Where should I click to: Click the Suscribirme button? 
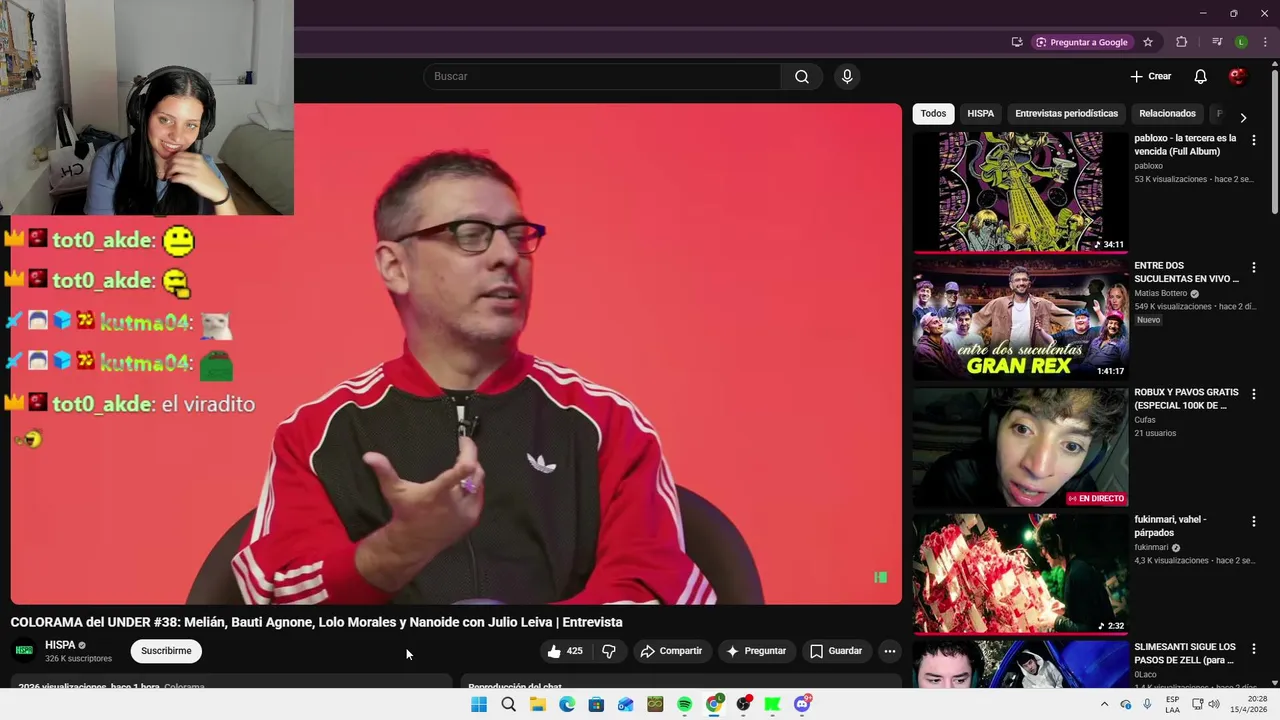click(x=166, y=651)
